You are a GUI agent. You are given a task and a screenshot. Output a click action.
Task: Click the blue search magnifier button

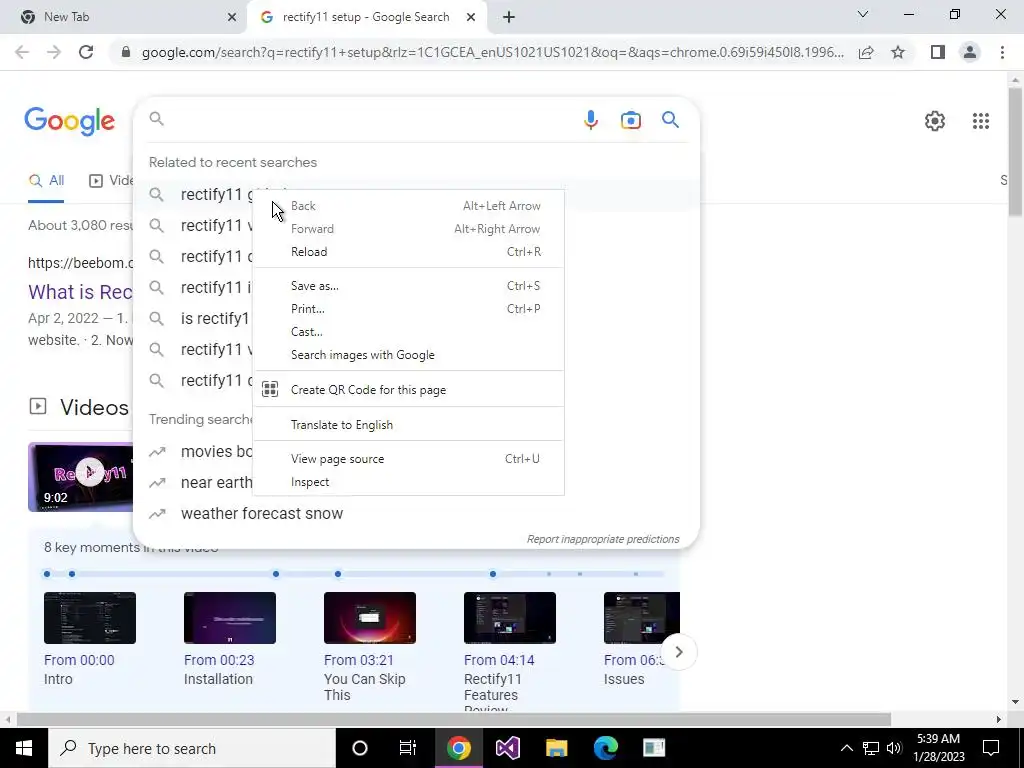click(670, 120)
